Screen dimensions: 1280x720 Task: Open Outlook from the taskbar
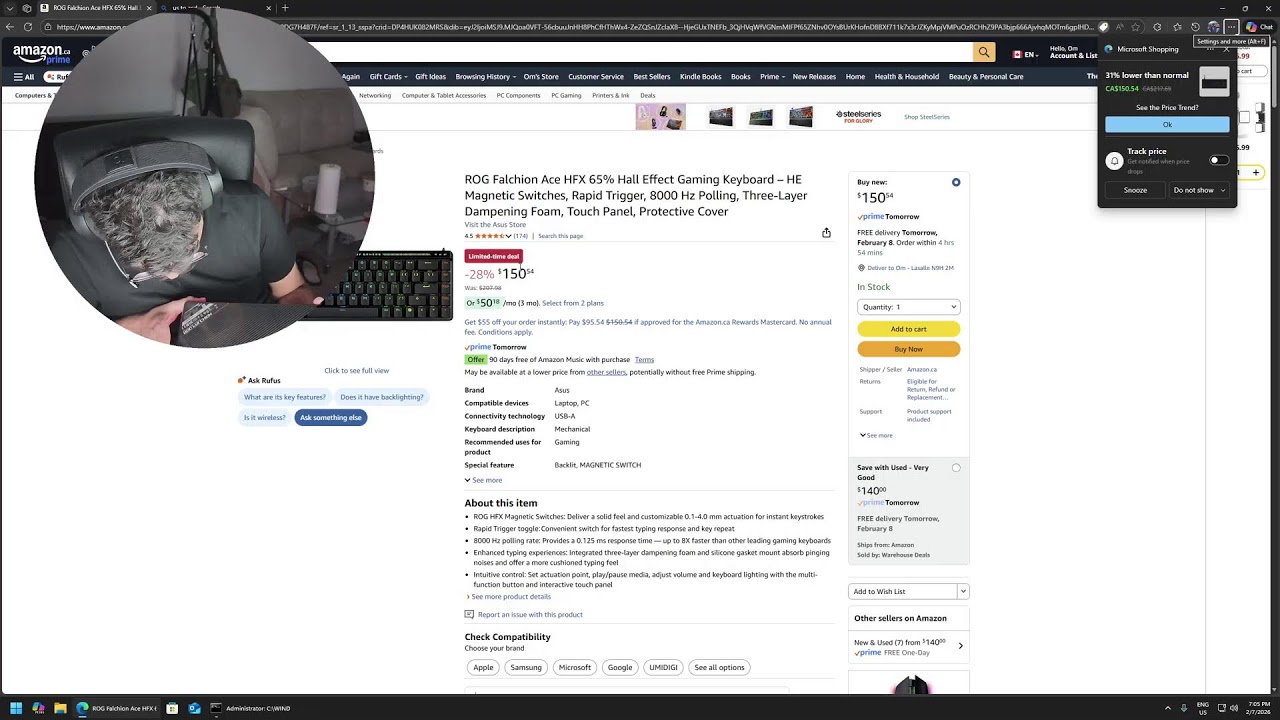[x=194, y=708]
